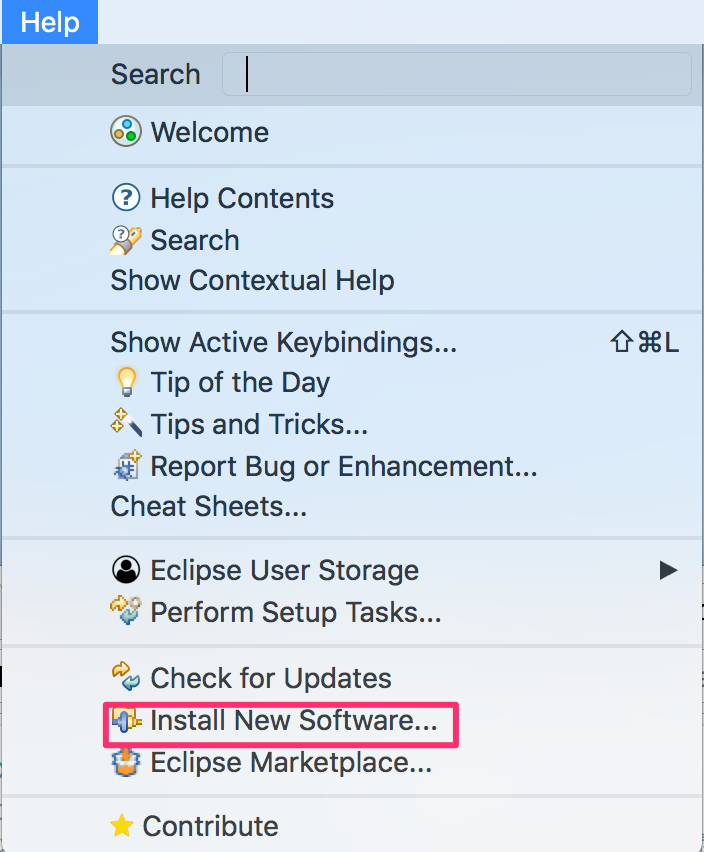Click the Eclipse User Storage label
Viewport: 704px width, 852px height.
285,571
